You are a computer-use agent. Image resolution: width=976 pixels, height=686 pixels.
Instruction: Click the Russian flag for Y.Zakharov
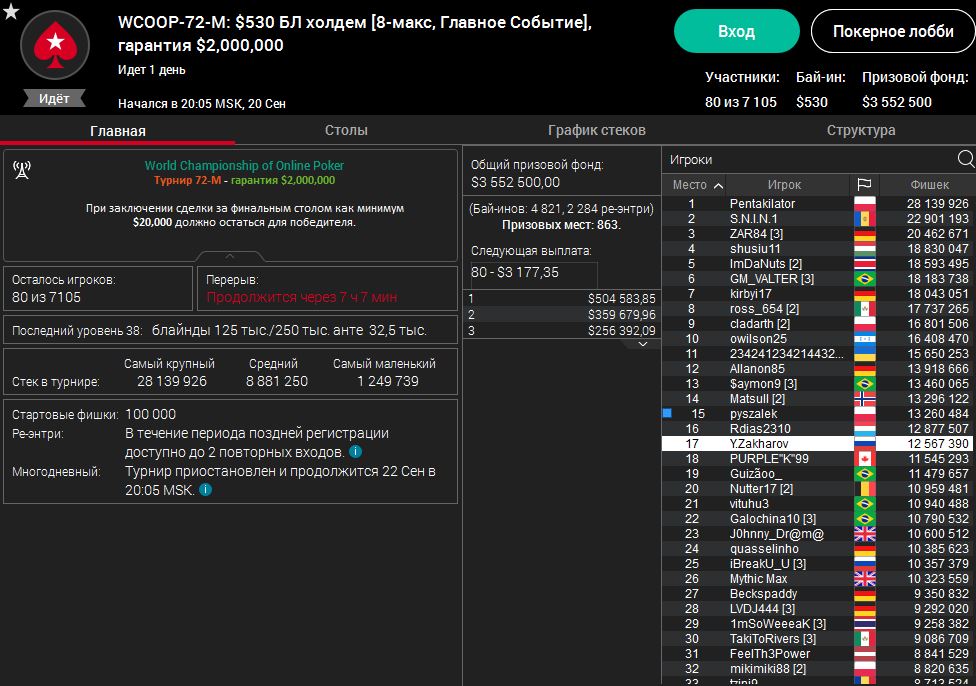[865, 443]
